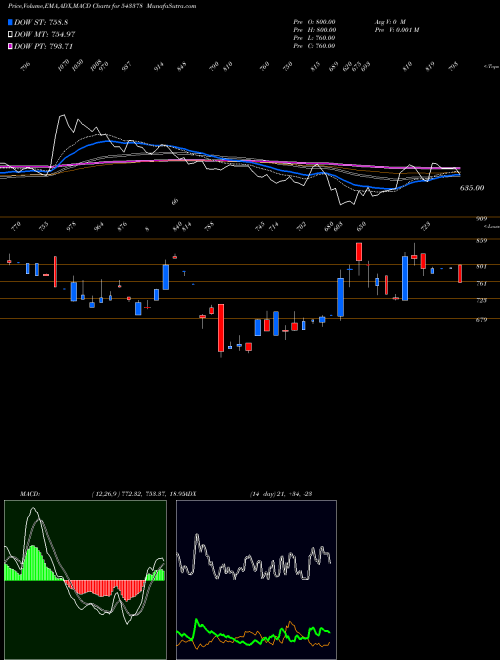Click the 'Pre C: 760.00' value
Viewport: 500px width, 660px height.
click(314, 46)
